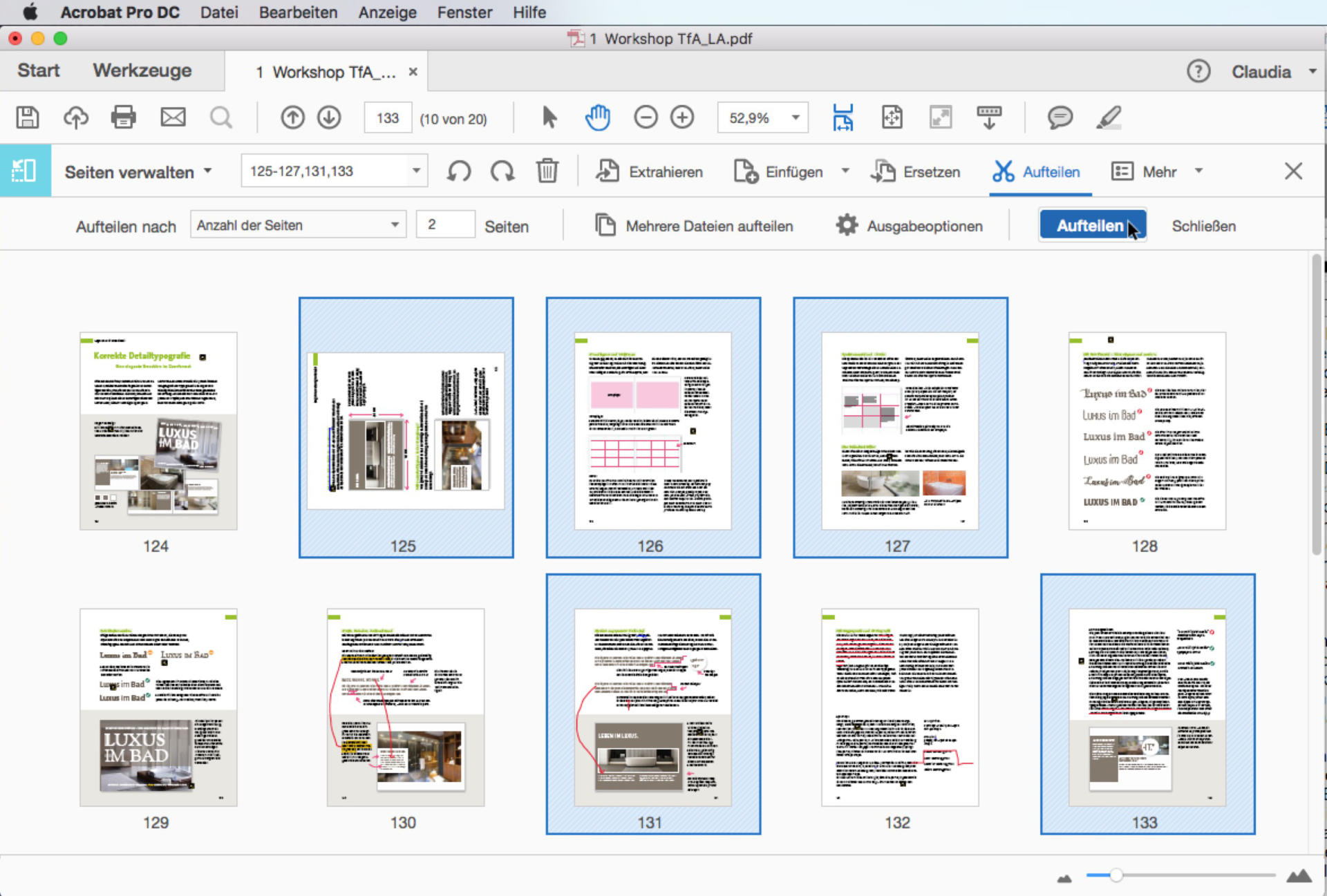Viewport: 1327px width, 896px height.
Task: Close the Seiten verwalten toolbar with X
Action: [x=1293, y=171]
